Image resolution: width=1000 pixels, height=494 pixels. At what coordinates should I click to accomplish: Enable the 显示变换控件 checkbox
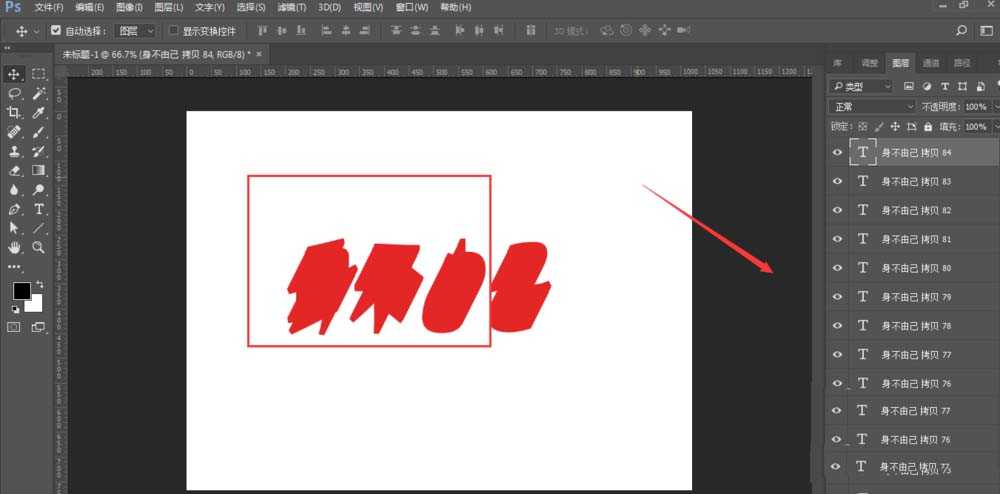174,31
